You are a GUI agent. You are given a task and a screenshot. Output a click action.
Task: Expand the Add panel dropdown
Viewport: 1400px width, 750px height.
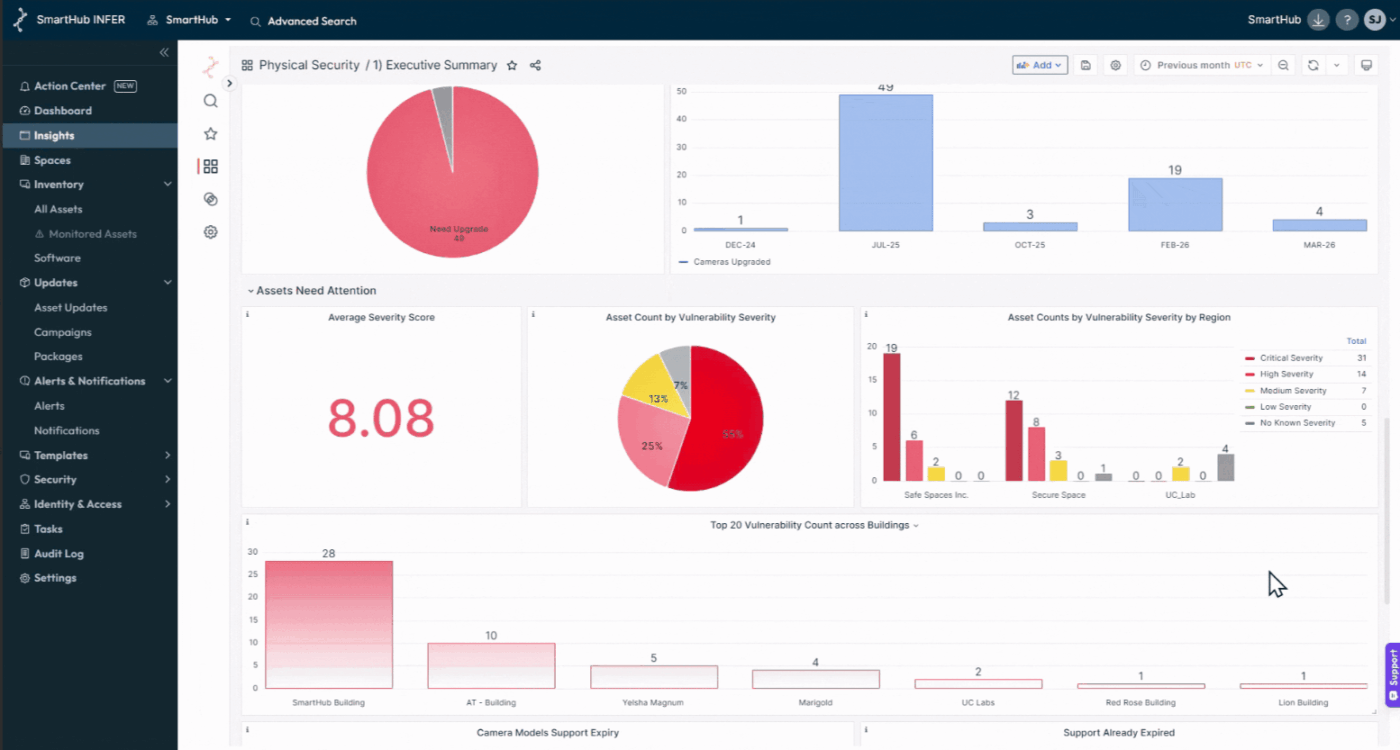(1040, 65)
